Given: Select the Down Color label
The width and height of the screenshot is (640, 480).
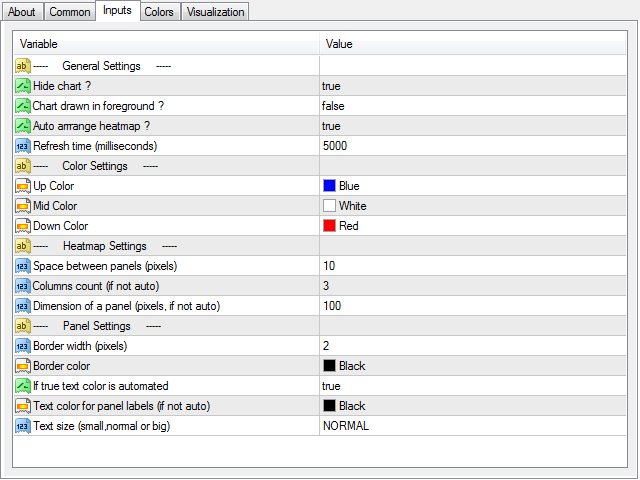Looking at the screenshot, I should click(x=60, y=226).
